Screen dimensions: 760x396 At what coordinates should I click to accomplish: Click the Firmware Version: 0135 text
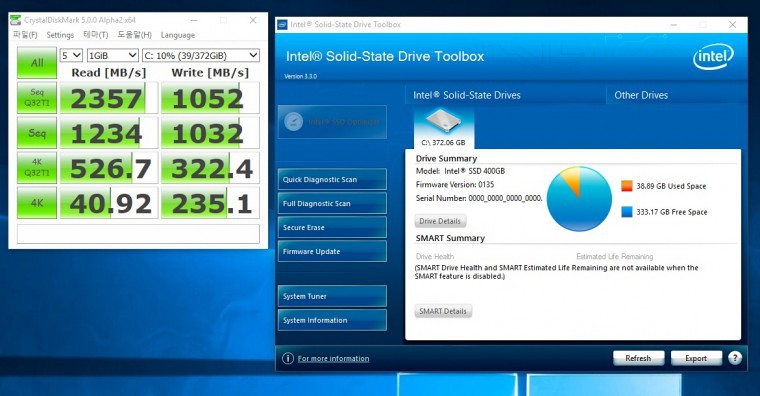(455, 185)
